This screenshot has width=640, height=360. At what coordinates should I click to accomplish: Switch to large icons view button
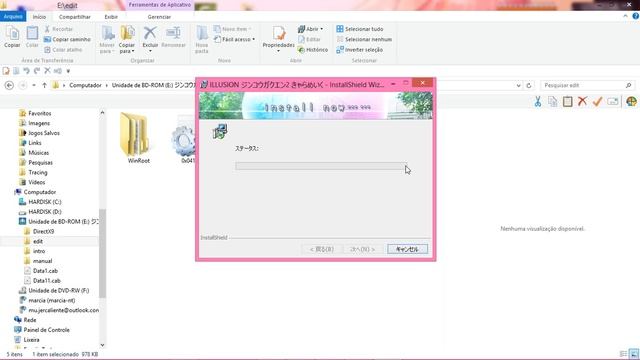coord(633,354)
